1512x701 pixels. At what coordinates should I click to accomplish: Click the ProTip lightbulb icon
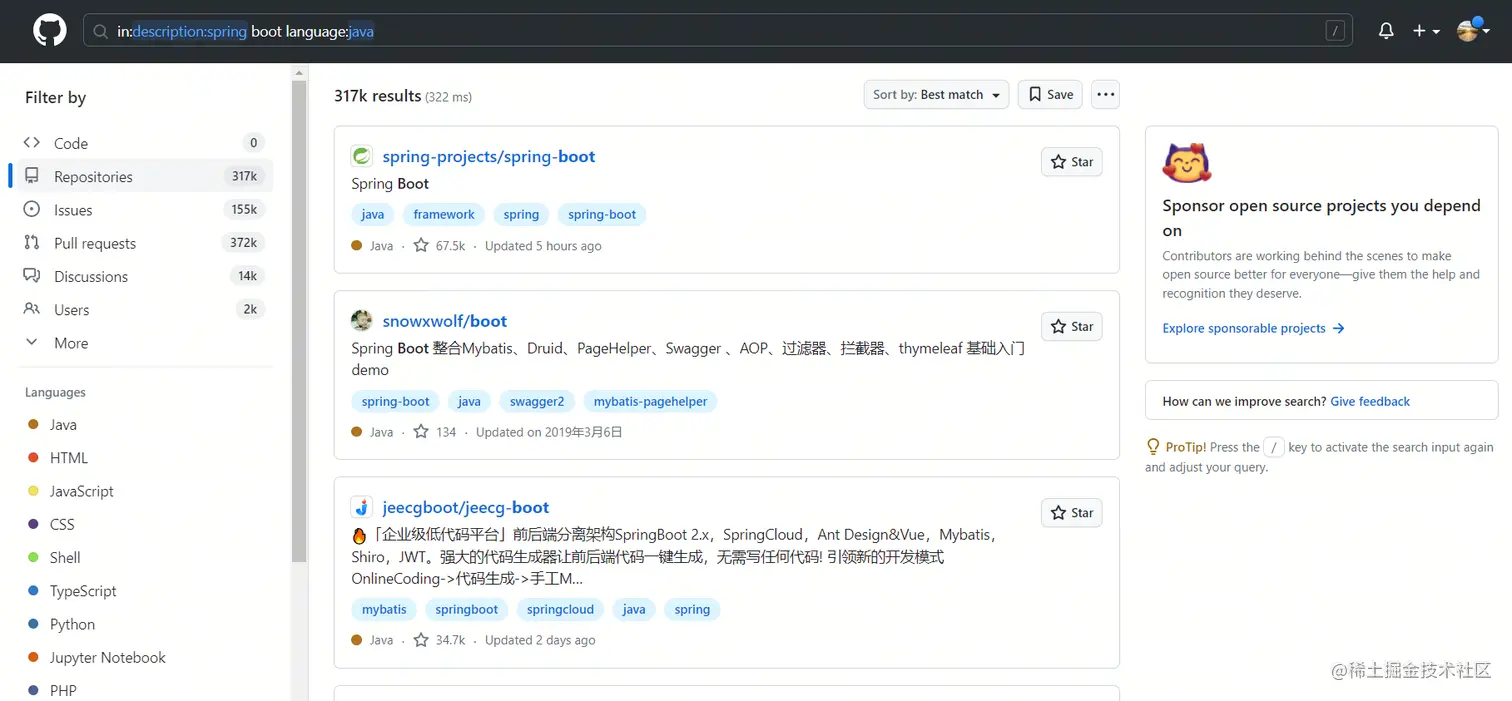(x=1154, y=447)
